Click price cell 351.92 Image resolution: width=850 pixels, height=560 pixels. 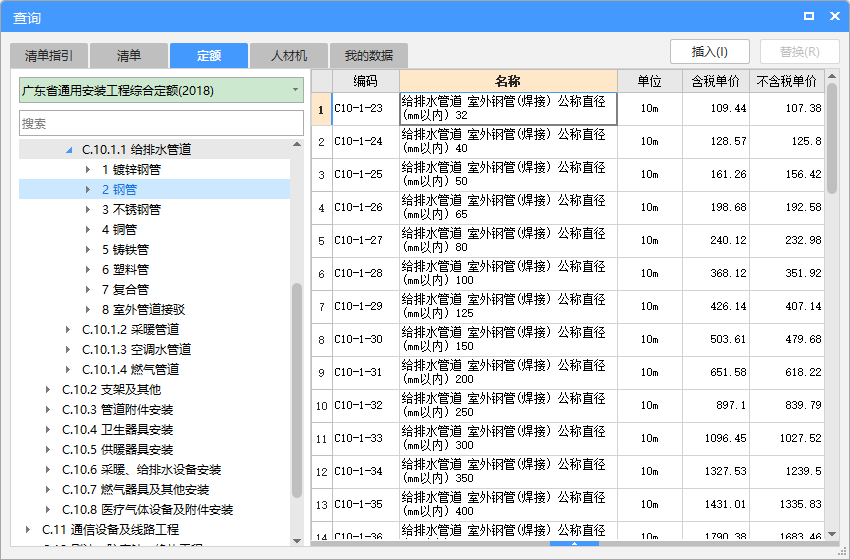[x=787, y=273]
